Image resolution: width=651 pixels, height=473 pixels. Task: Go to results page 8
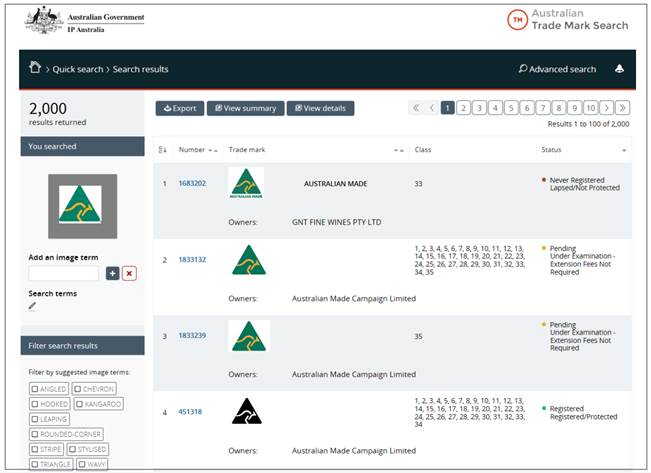coord(559,108)
